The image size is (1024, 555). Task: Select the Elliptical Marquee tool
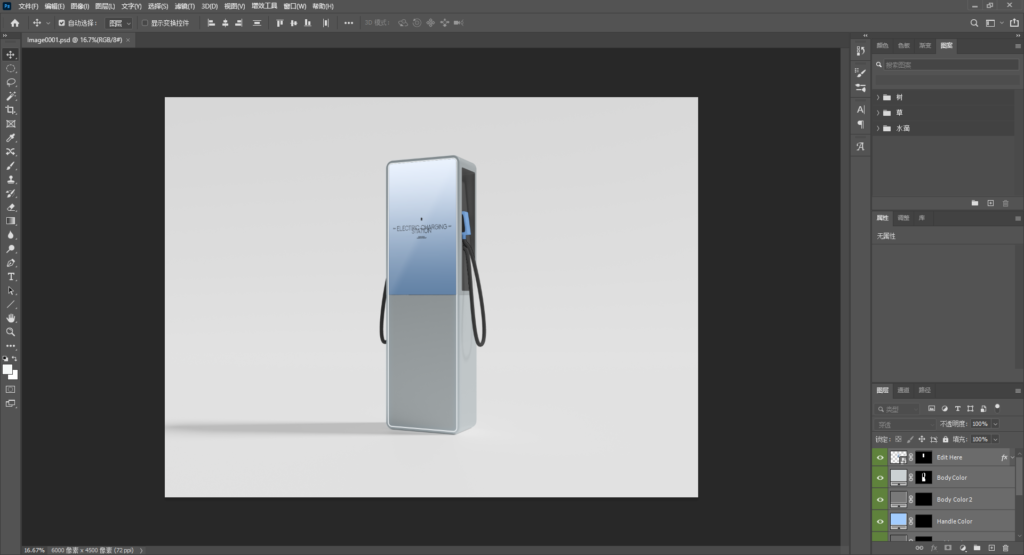10,69
